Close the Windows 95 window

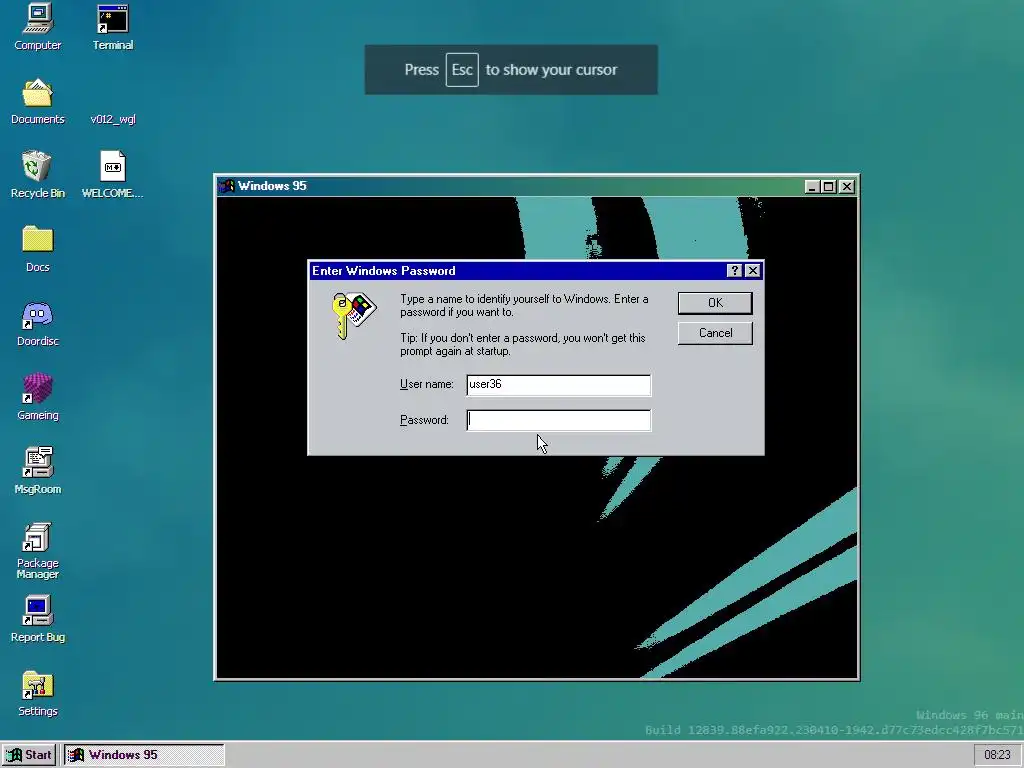tap(847, 187)
